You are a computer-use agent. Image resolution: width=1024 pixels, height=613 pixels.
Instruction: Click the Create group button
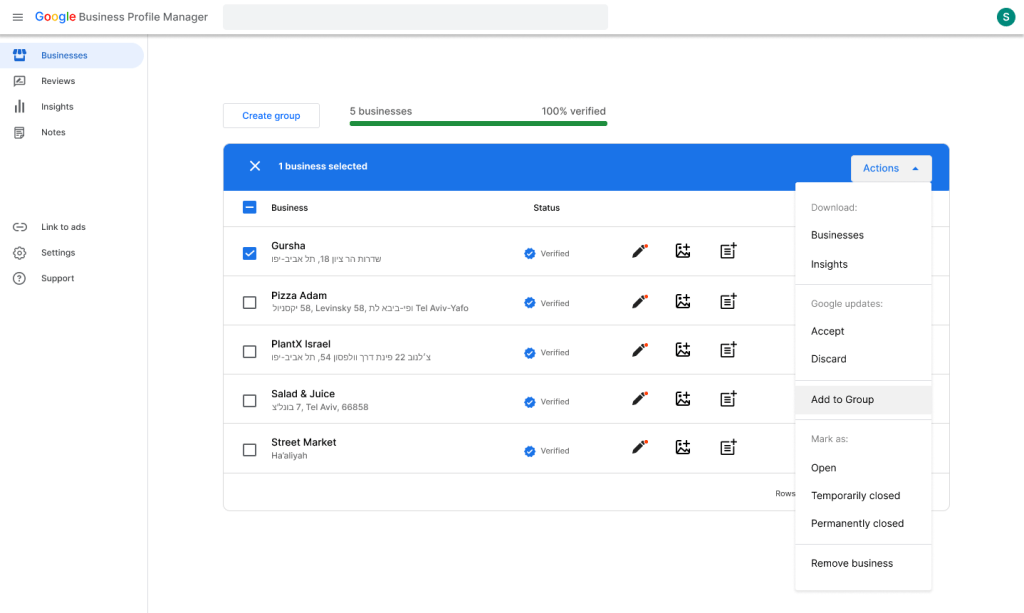click(x=271, y=116)
